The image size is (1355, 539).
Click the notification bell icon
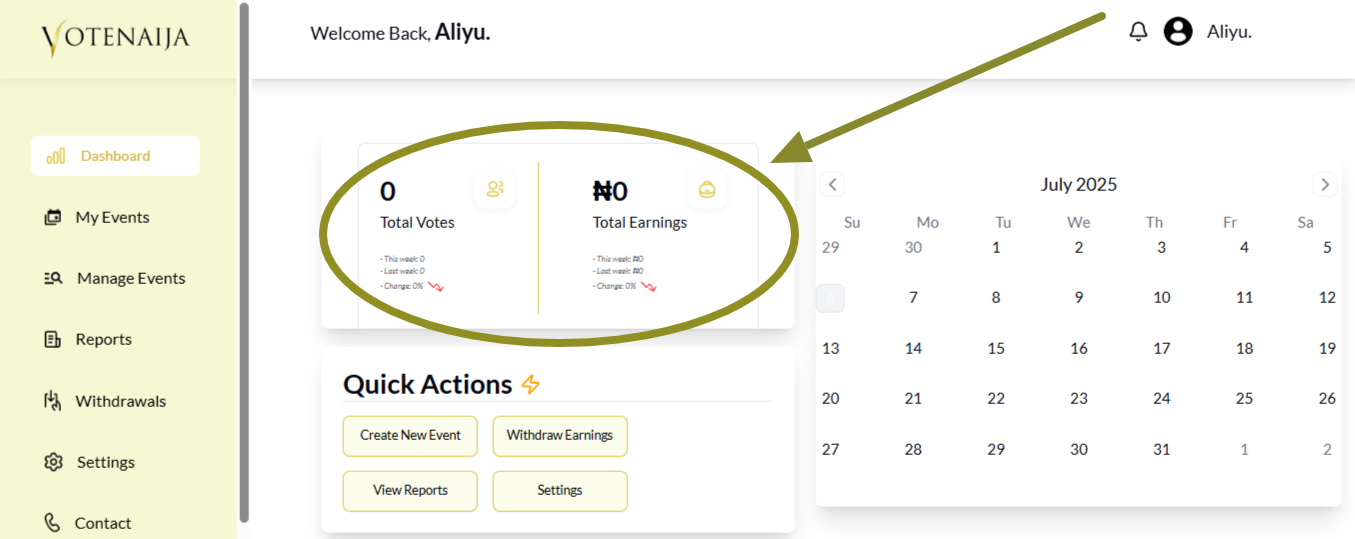(x=1138, y=32)
